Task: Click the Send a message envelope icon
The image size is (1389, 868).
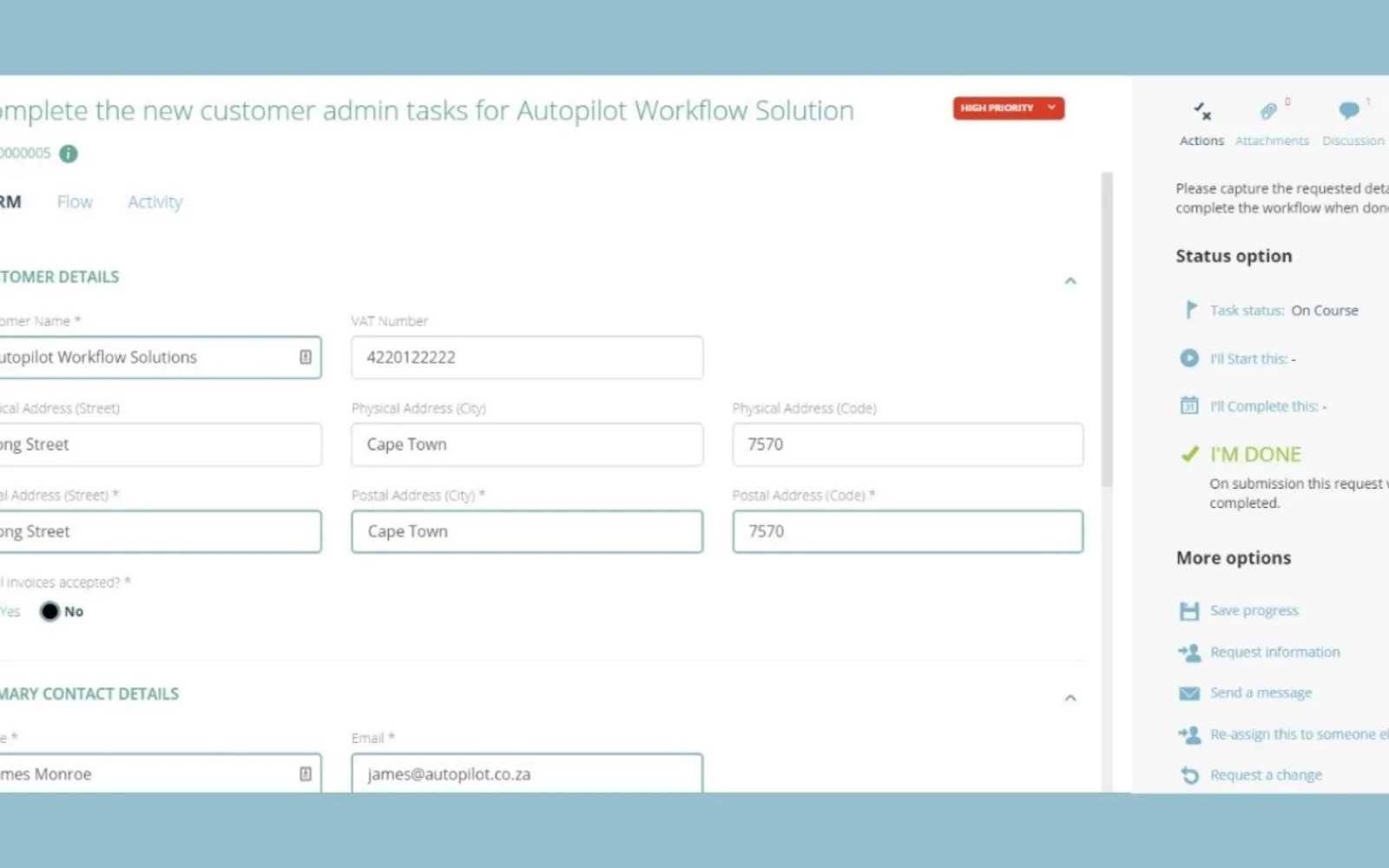Action: (1189, 694)
